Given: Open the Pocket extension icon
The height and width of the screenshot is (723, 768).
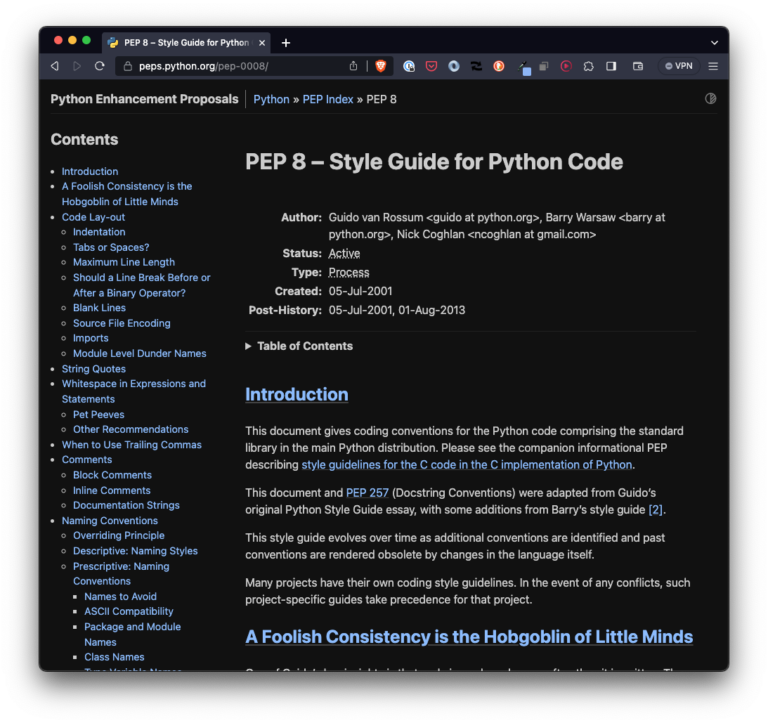Looking at the screenshot, I should 431,66.
